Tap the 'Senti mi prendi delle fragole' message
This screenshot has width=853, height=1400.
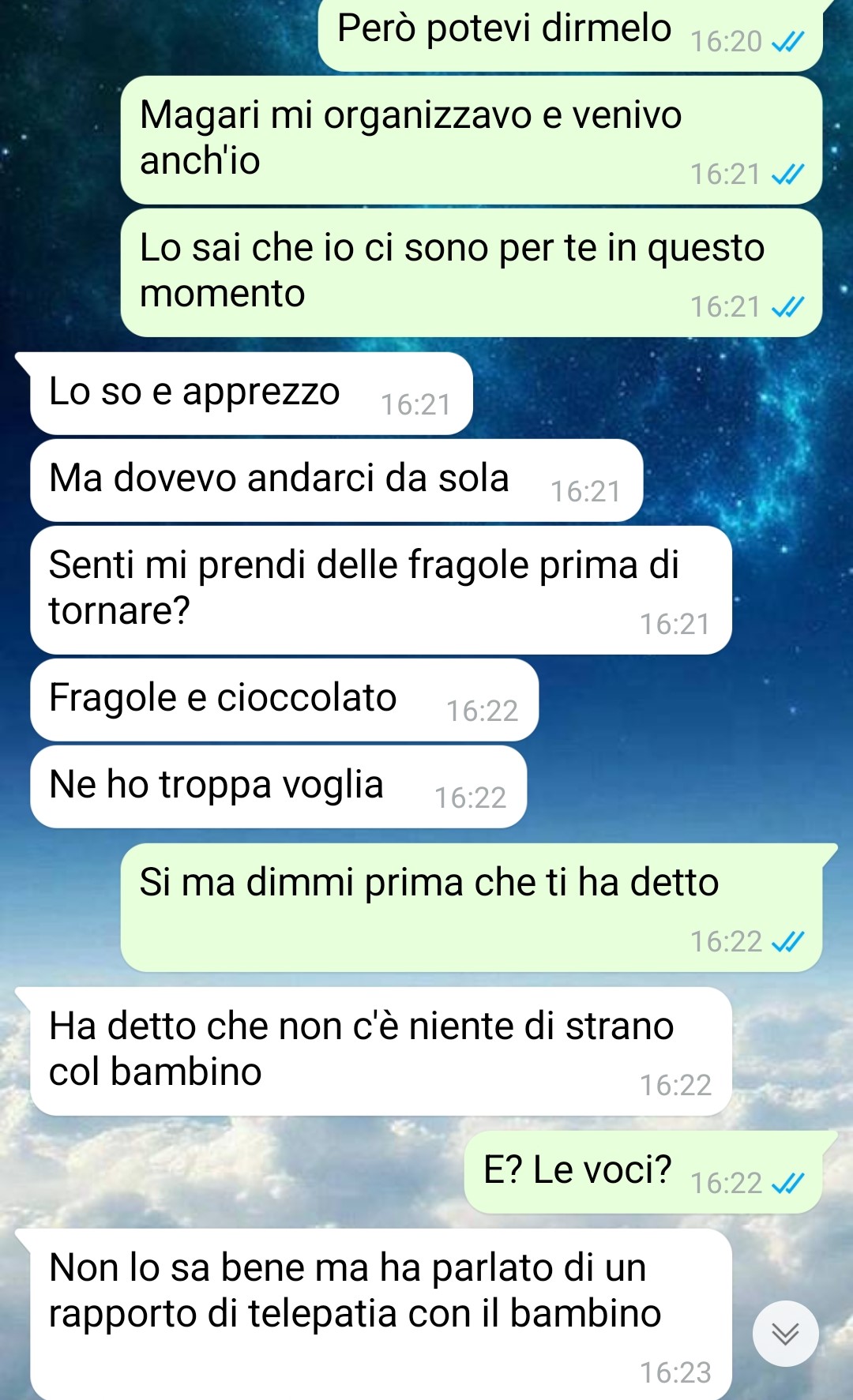[x=381, y=591]
